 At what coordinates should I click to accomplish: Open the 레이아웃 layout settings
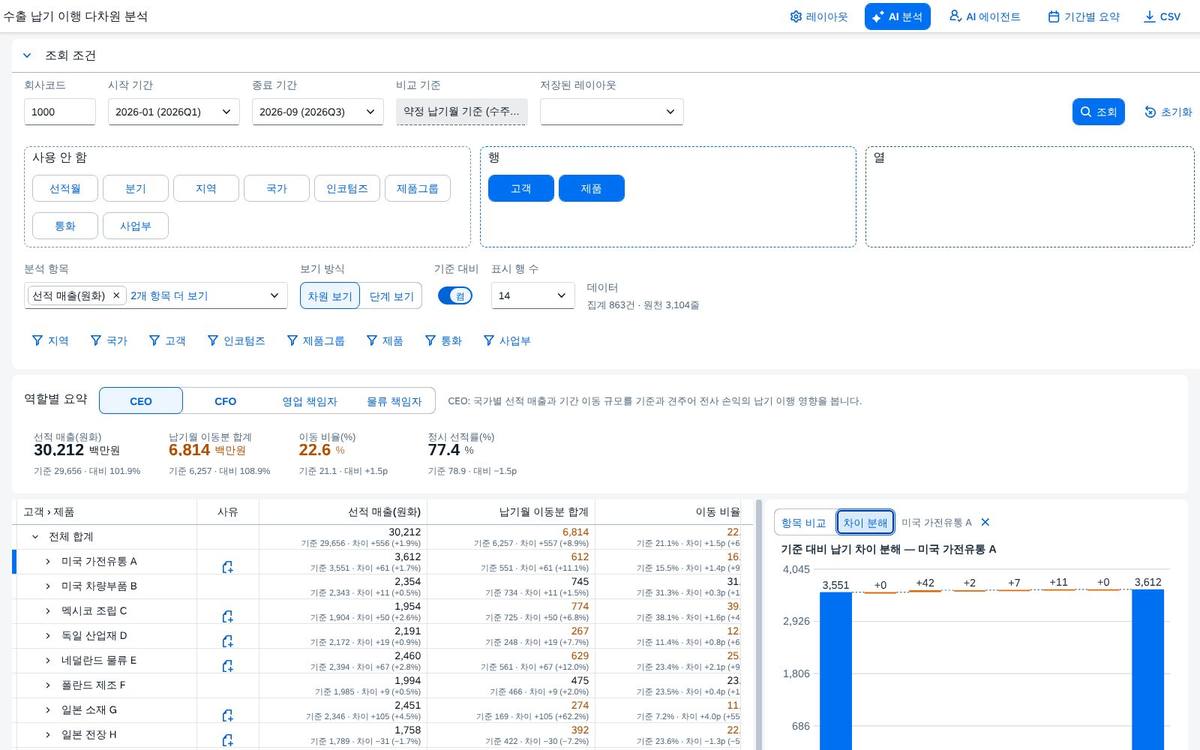click(x=818, y=17)
